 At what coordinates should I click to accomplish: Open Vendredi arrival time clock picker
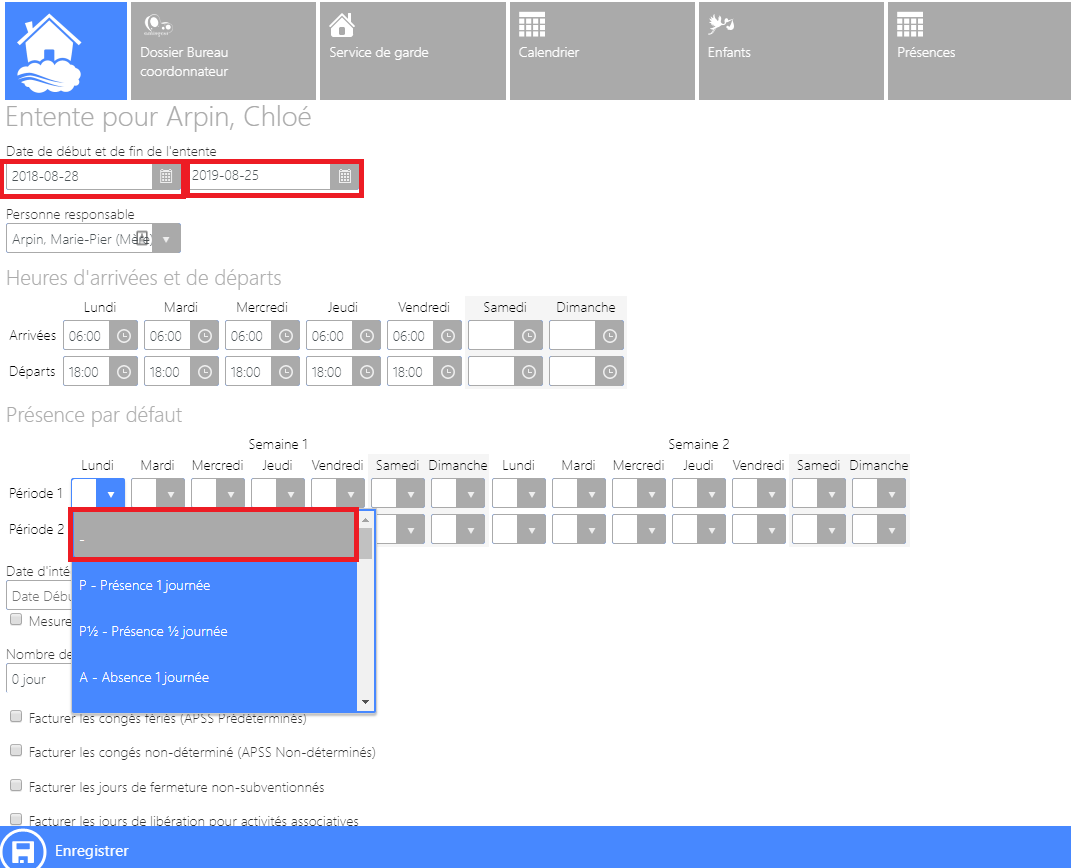pos(447,336)
